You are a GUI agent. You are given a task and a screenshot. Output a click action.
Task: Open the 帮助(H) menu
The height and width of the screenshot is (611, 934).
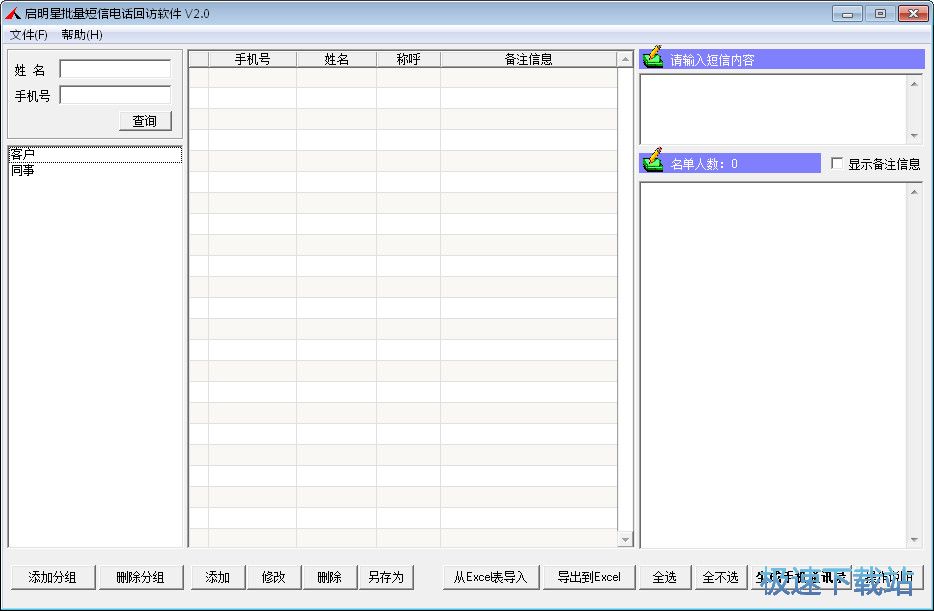(x=81, y=35)
